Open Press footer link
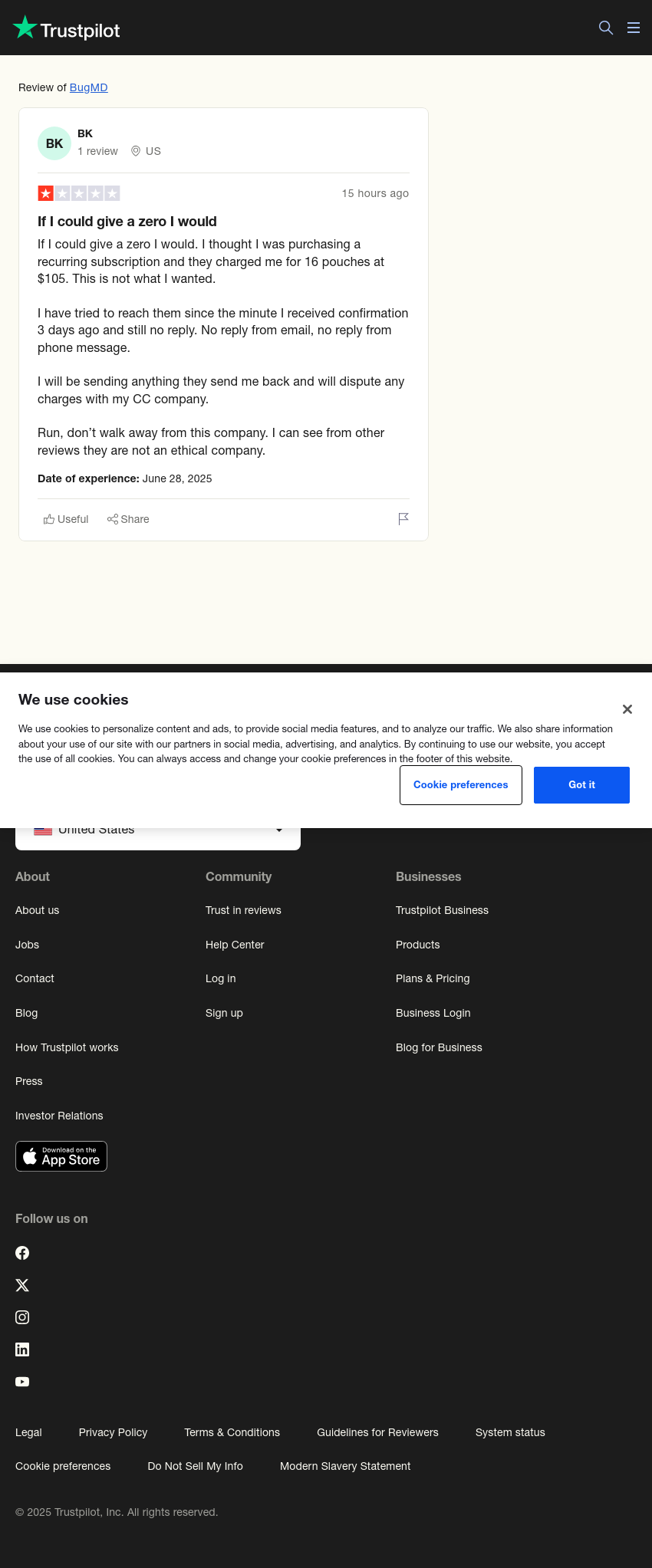The width and height of the screenshot is (652, 1568). click(29, 1081)
